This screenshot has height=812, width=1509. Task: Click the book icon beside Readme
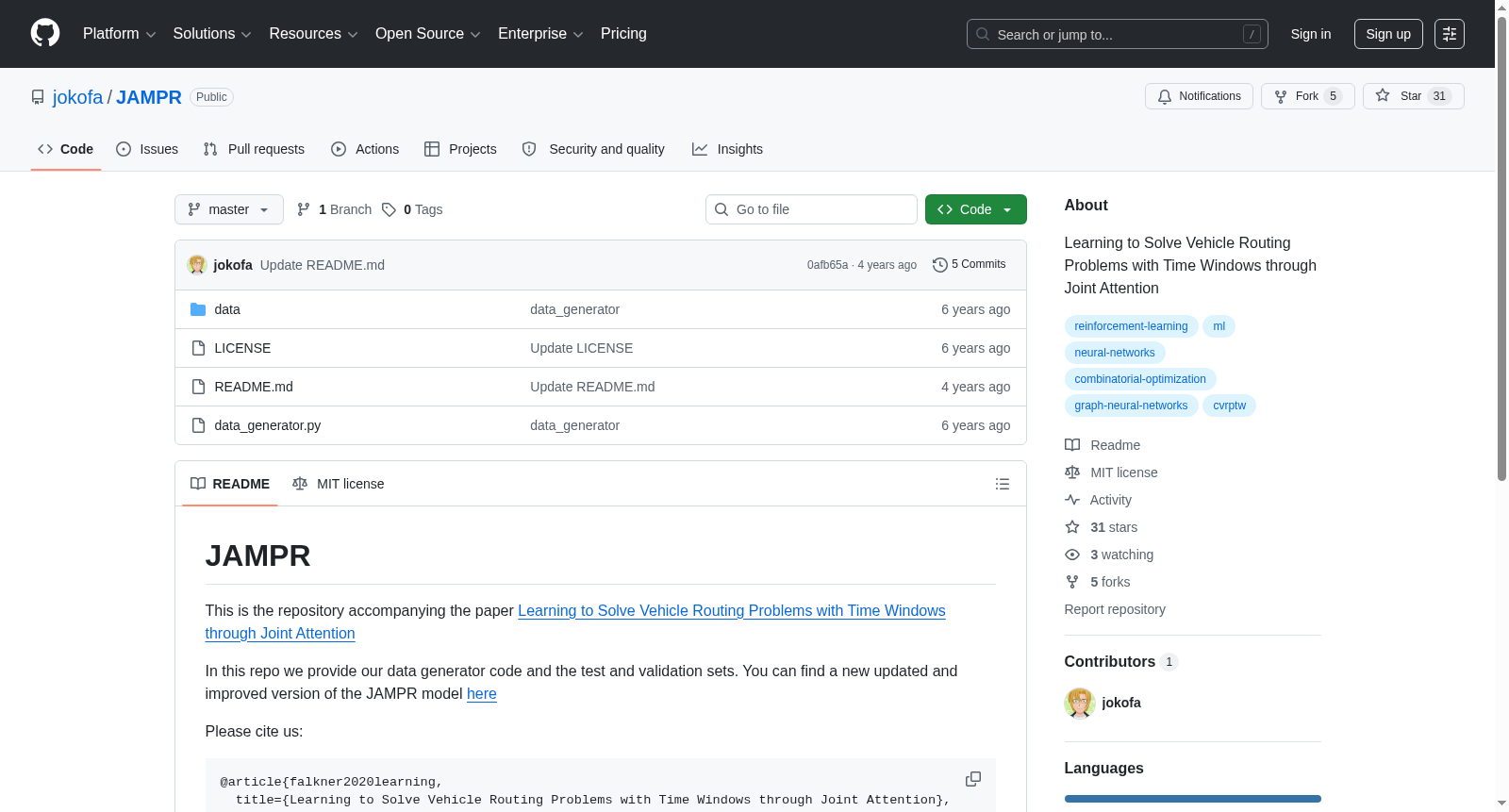pyautogui.click(x=1072, y=445)
